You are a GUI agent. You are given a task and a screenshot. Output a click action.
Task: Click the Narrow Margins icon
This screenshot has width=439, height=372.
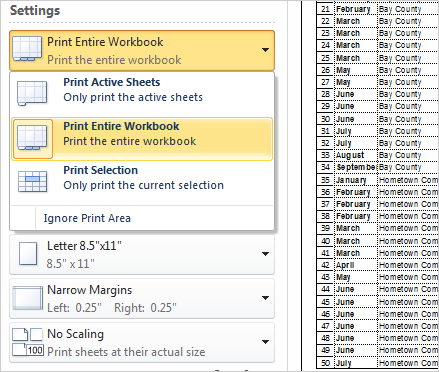(28, 298)
